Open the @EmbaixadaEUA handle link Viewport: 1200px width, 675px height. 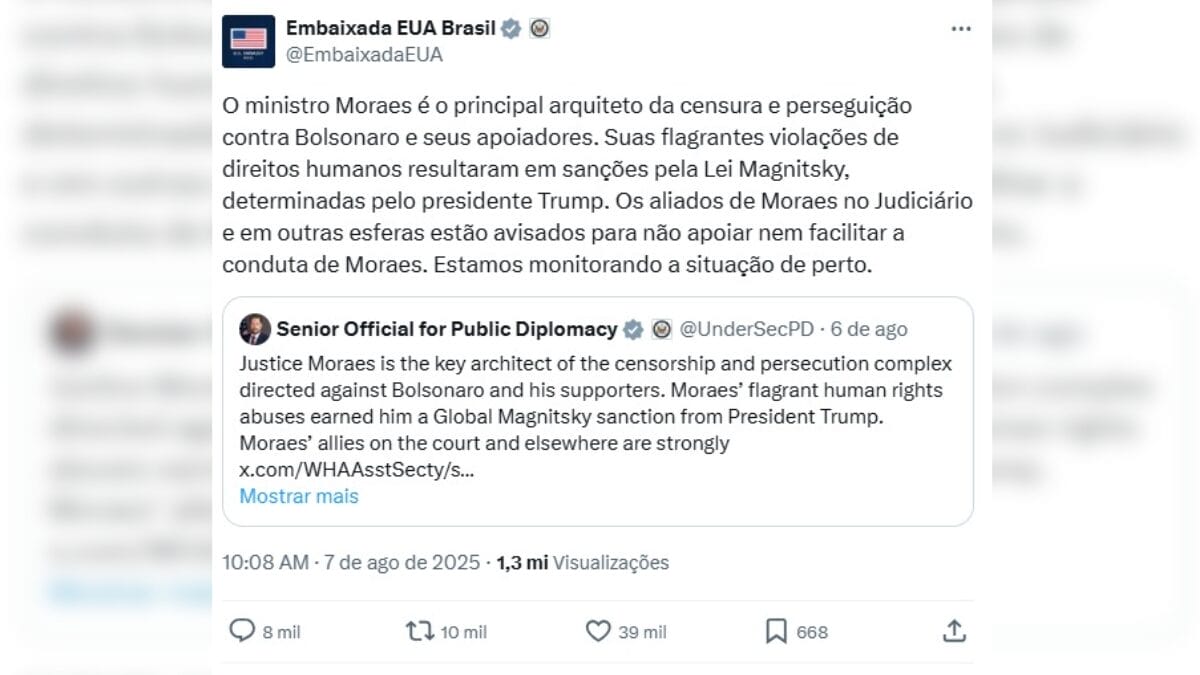pyautogui.click(x=364, y=55)
